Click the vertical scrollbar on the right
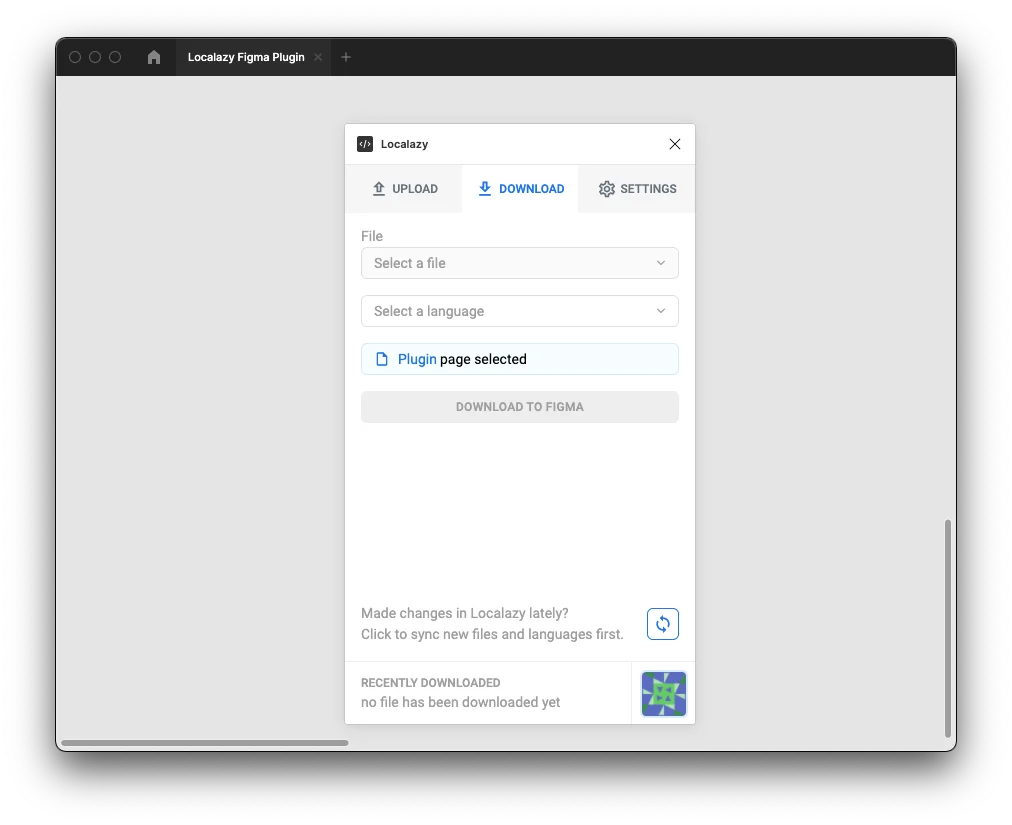 [947, 630]
